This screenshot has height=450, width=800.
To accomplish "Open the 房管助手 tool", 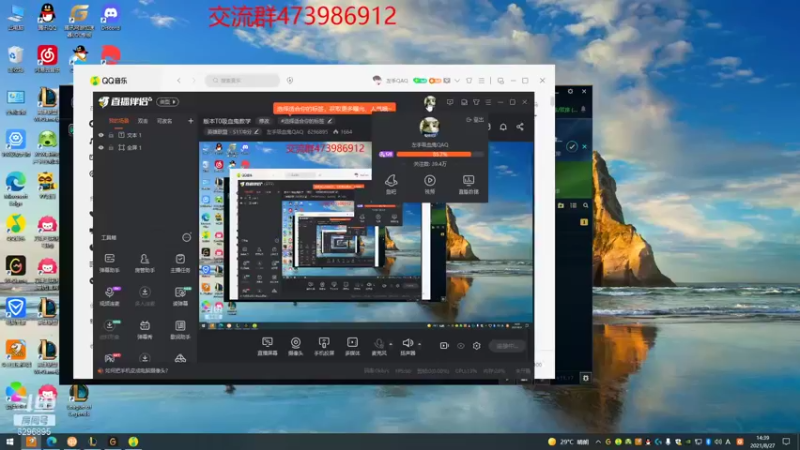I will pyautogui.click(x=144, y=263).
